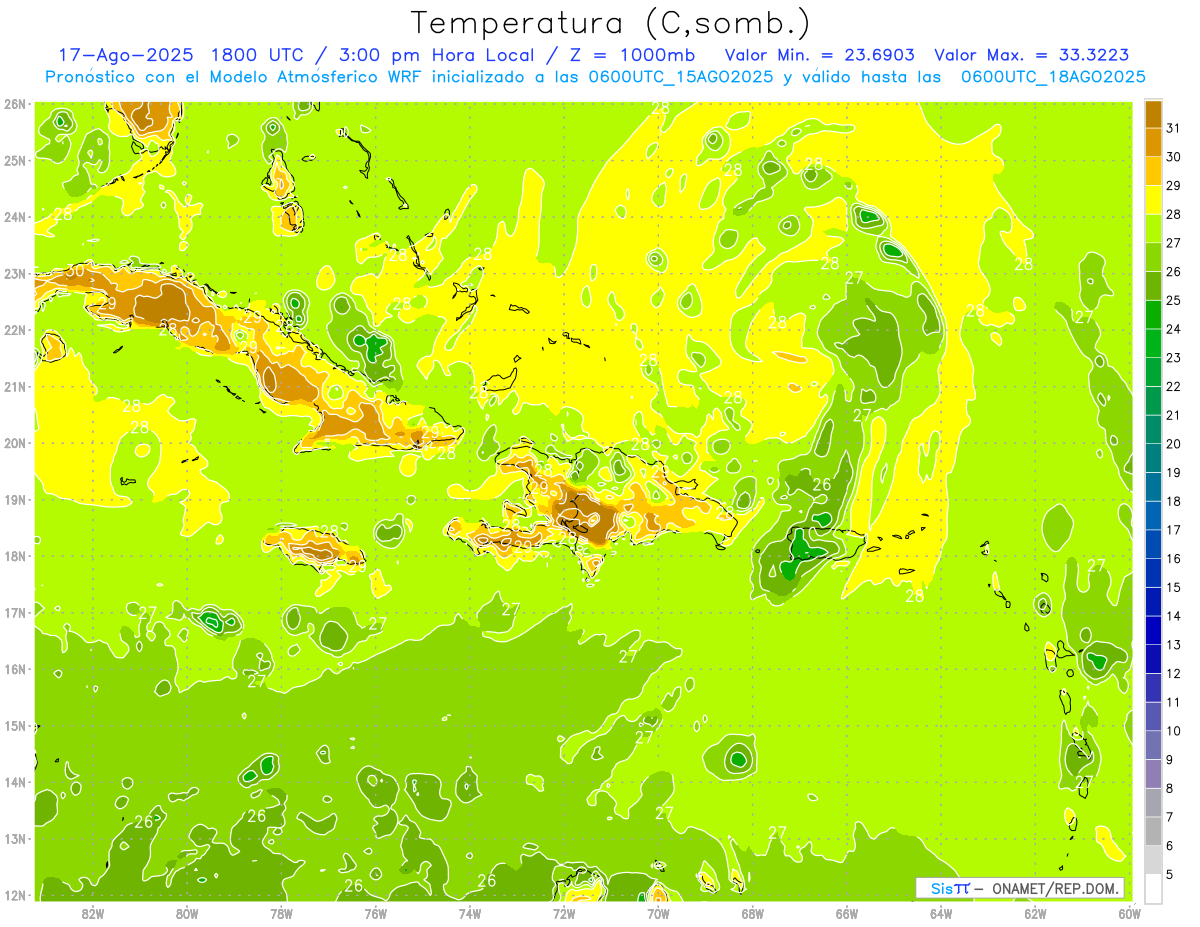Click the initialization time '0600UTC_15AGO2025'
This screenshot has height=927, width=1200.
click(x=683, y=76)
